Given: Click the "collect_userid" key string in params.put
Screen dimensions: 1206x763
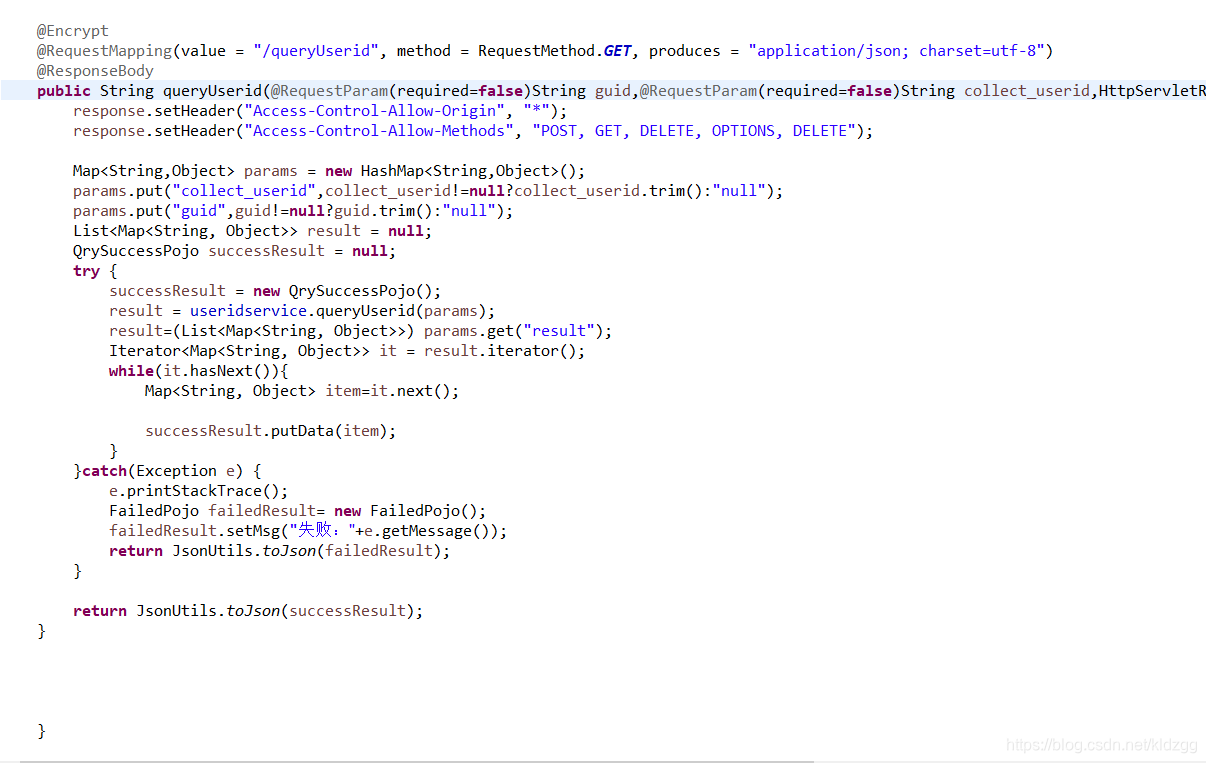Looking at the screenshot, I should pos(244,191).
